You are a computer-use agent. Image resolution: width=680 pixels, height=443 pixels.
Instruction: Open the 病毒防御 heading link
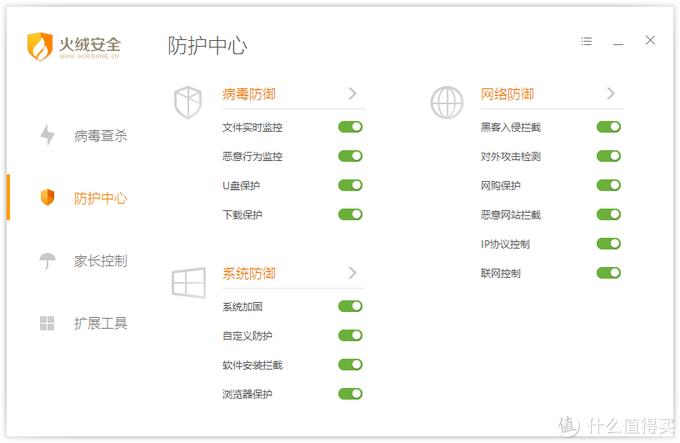coord(249,94)
